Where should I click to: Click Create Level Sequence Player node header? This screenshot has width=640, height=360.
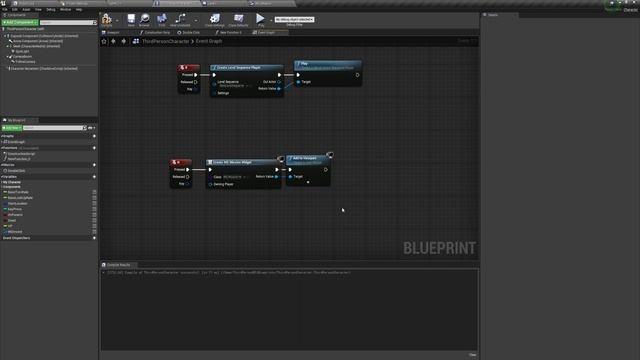coord(247,67)
